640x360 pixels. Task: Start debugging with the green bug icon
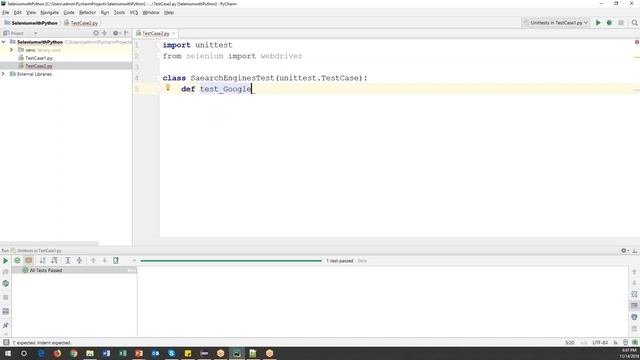tap(609, 23)
